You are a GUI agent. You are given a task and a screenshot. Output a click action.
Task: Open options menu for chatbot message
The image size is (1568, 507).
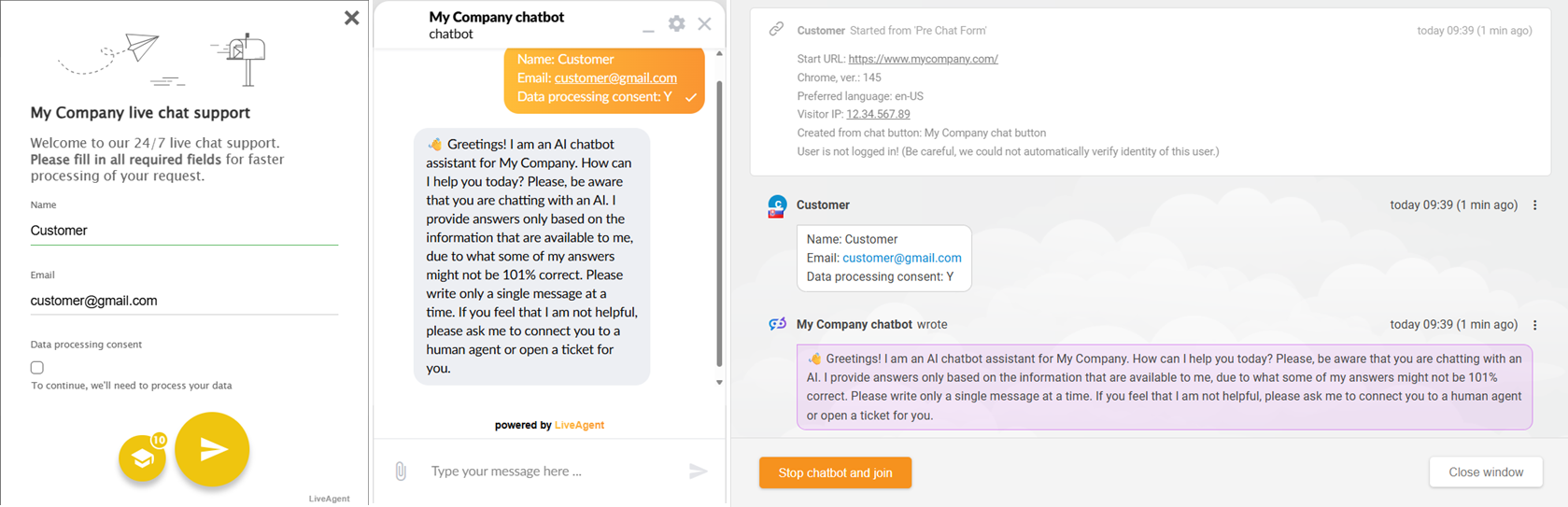1534,325
